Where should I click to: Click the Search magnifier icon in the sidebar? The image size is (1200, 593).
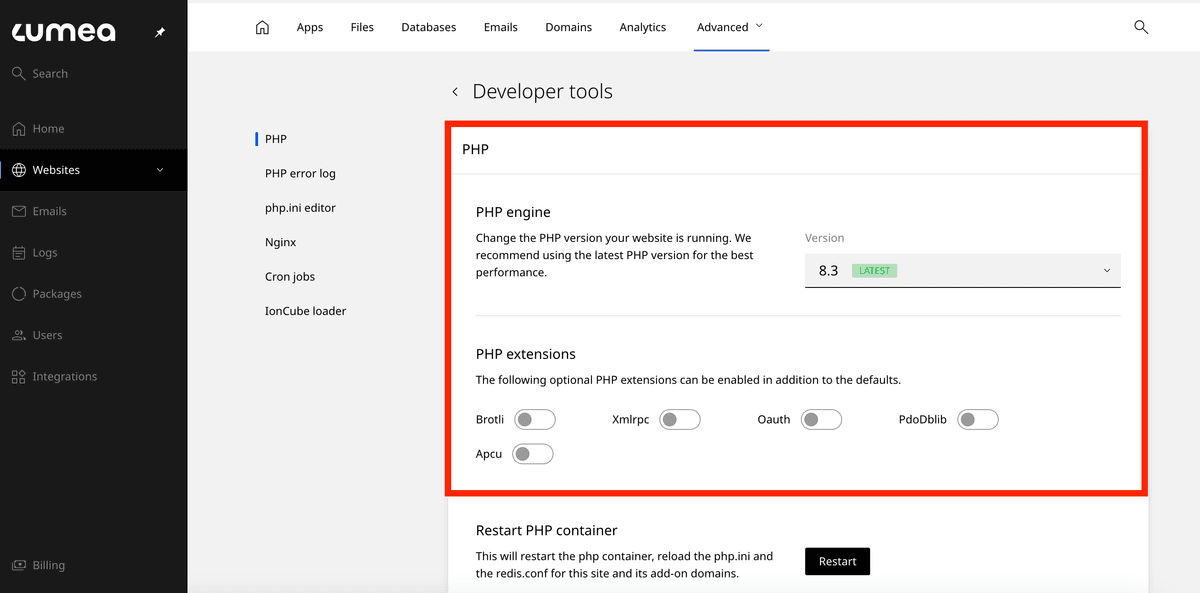[x=18, y=73]
